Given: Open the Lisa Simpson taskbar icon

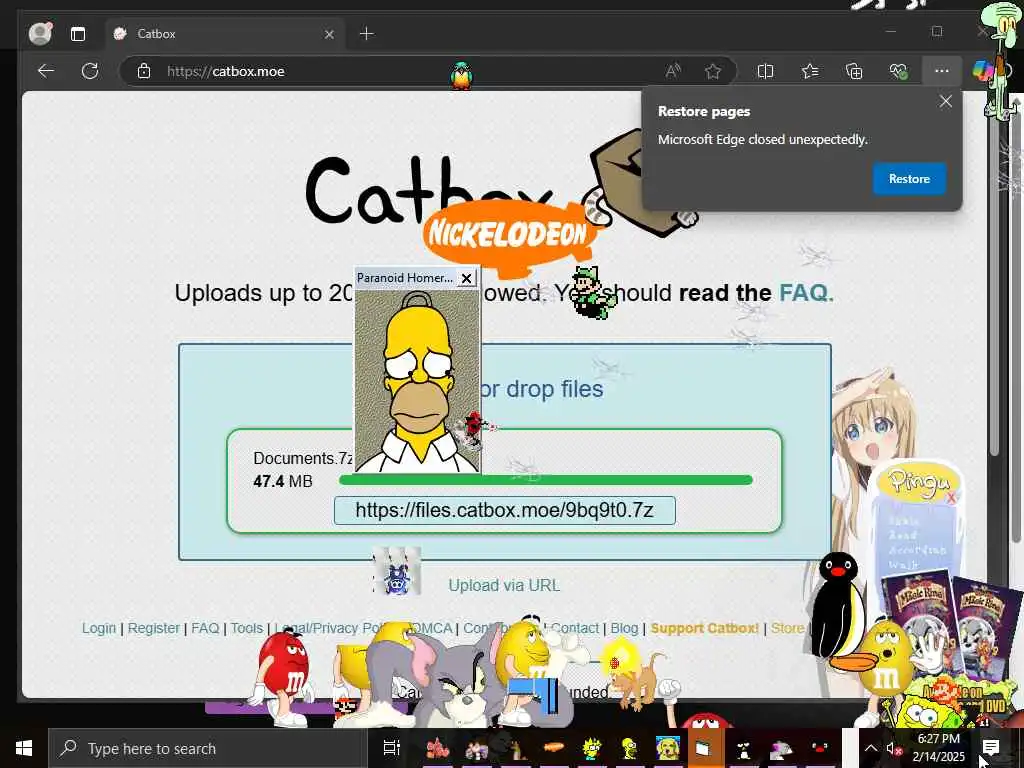Looking at the screenshot, I should coord(592,748).
